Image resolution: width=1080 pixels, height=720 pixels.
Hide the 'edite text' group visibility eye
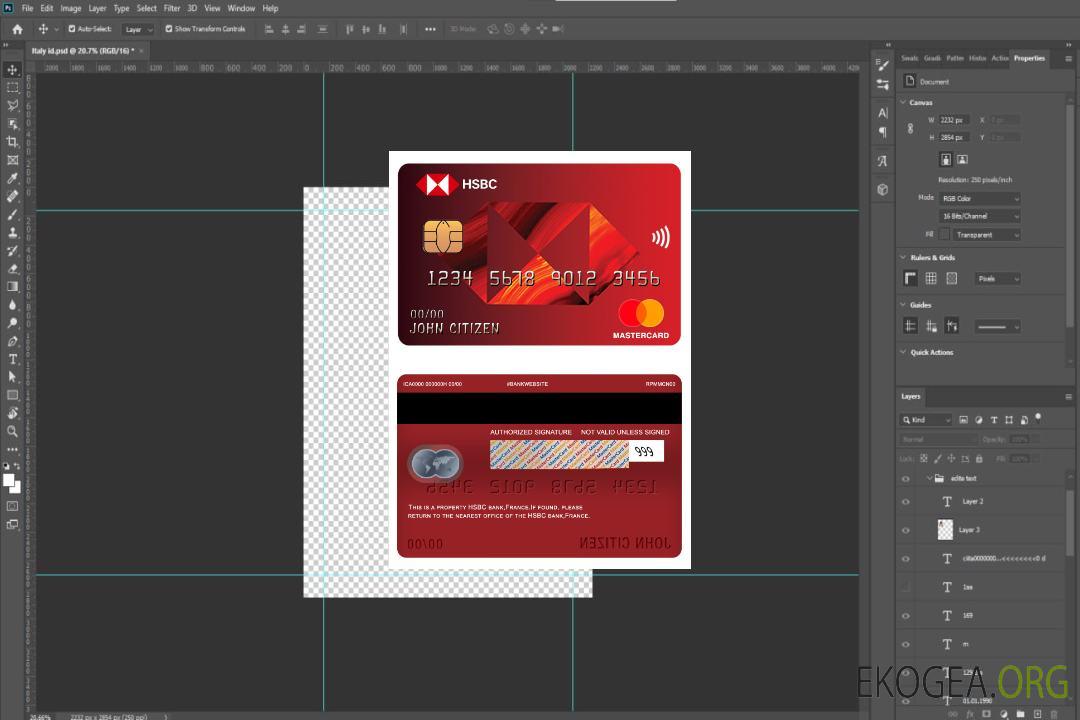(906, 479)
